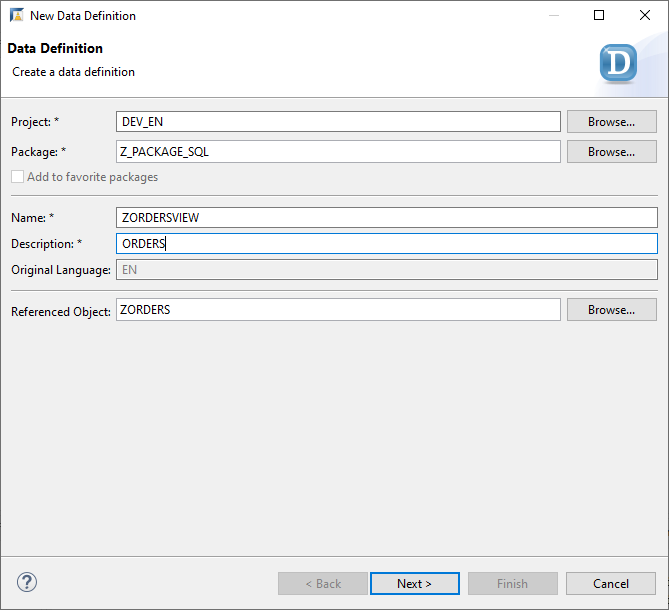Focus the Name field containing ZORDERSVIEW

tap(387, 218)
